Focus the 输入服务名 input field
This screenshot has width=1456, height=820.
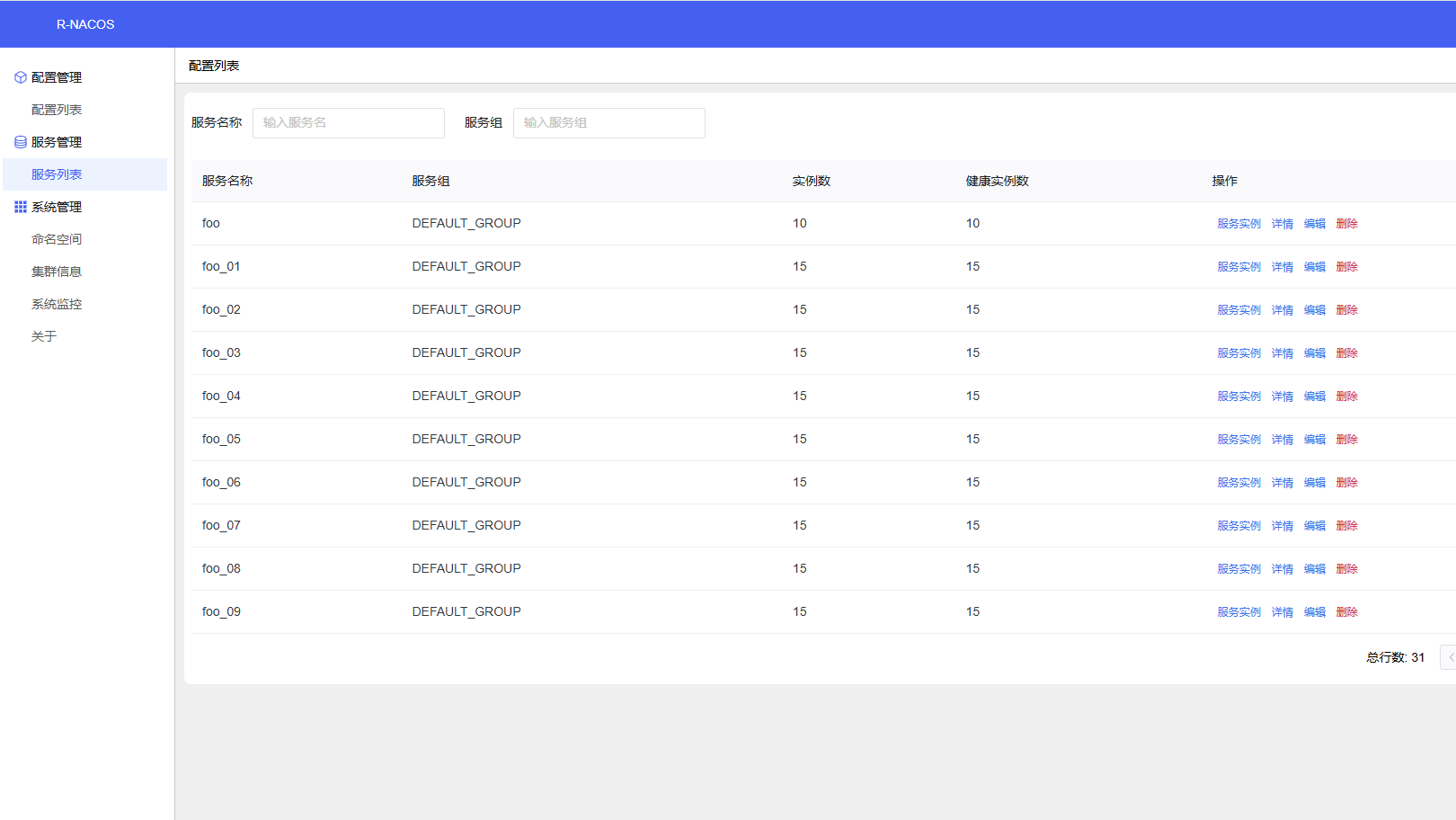pyautogui.click(x=349, y=123)
